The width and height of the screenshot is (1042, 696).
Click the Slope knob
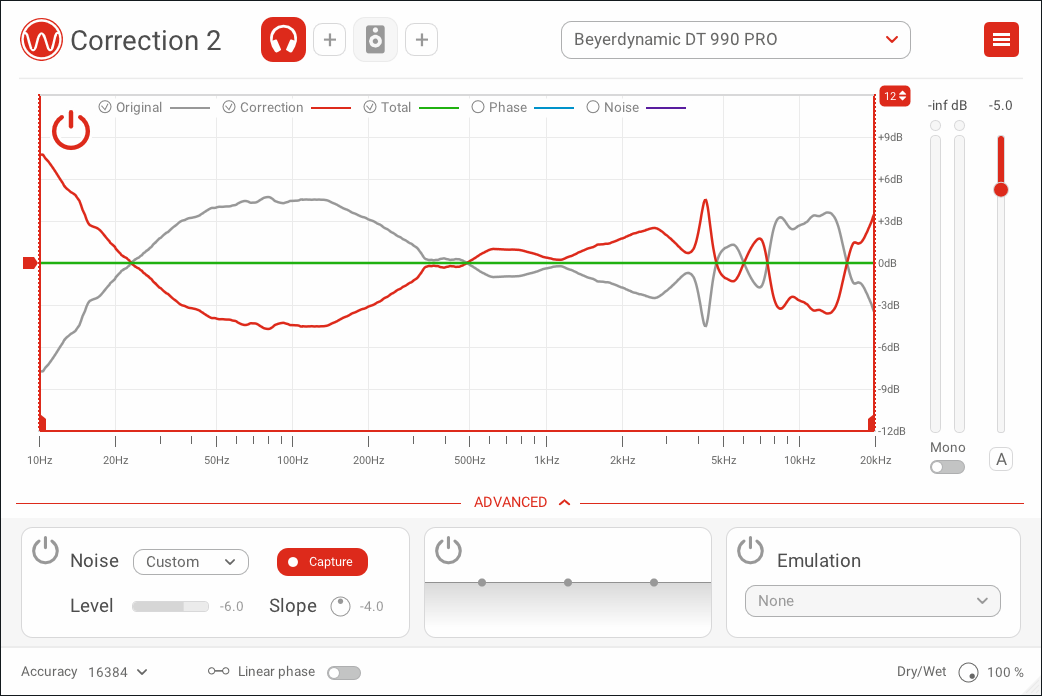point(340,606)
